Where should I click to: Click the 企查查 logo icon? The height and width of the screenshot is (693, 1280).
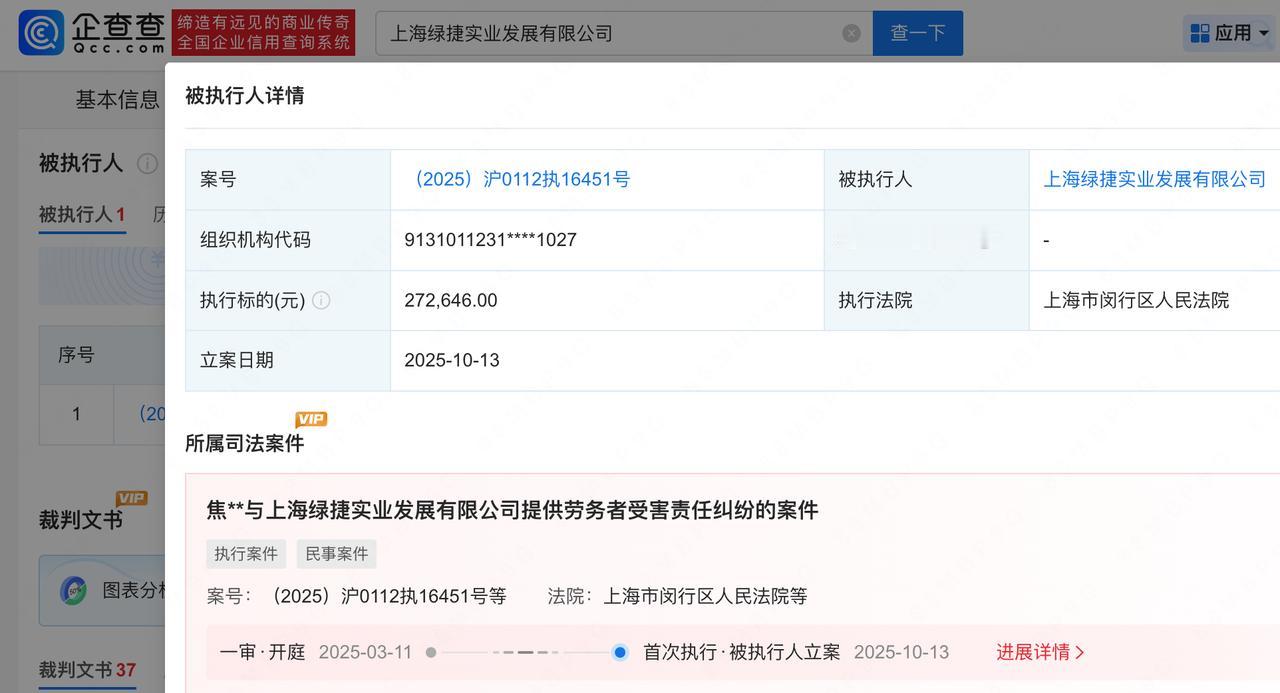pyautogui.click(x=38, y=32)
